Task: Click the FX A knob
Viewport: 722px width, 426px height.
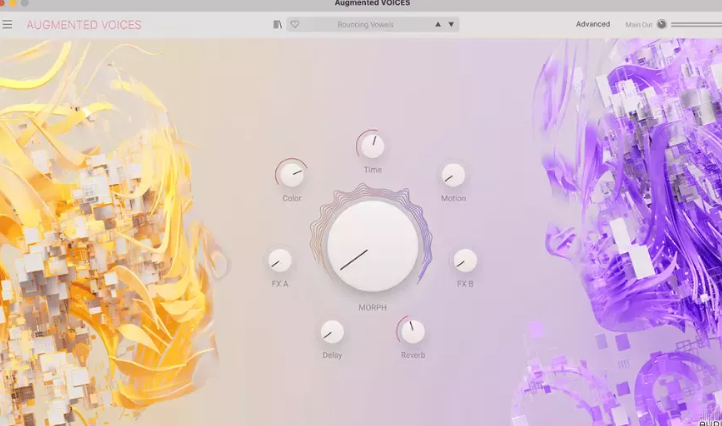Action: coord(280,261)
